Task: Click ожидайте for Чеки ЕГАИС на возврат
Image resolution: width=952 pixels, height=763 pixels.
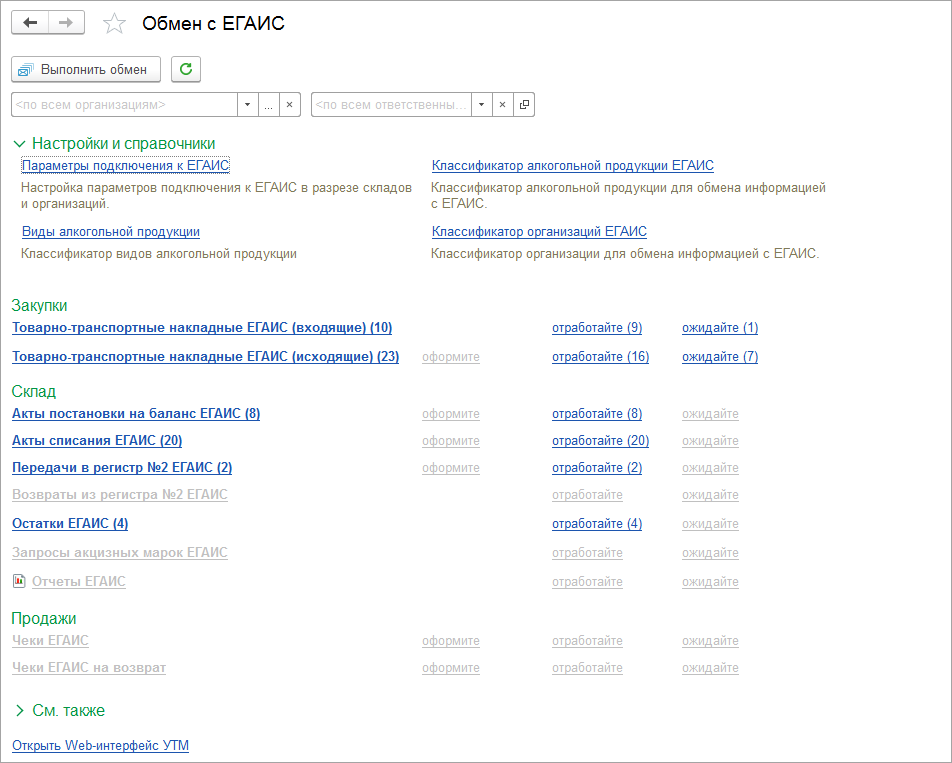Action: (x=710, y=668)
